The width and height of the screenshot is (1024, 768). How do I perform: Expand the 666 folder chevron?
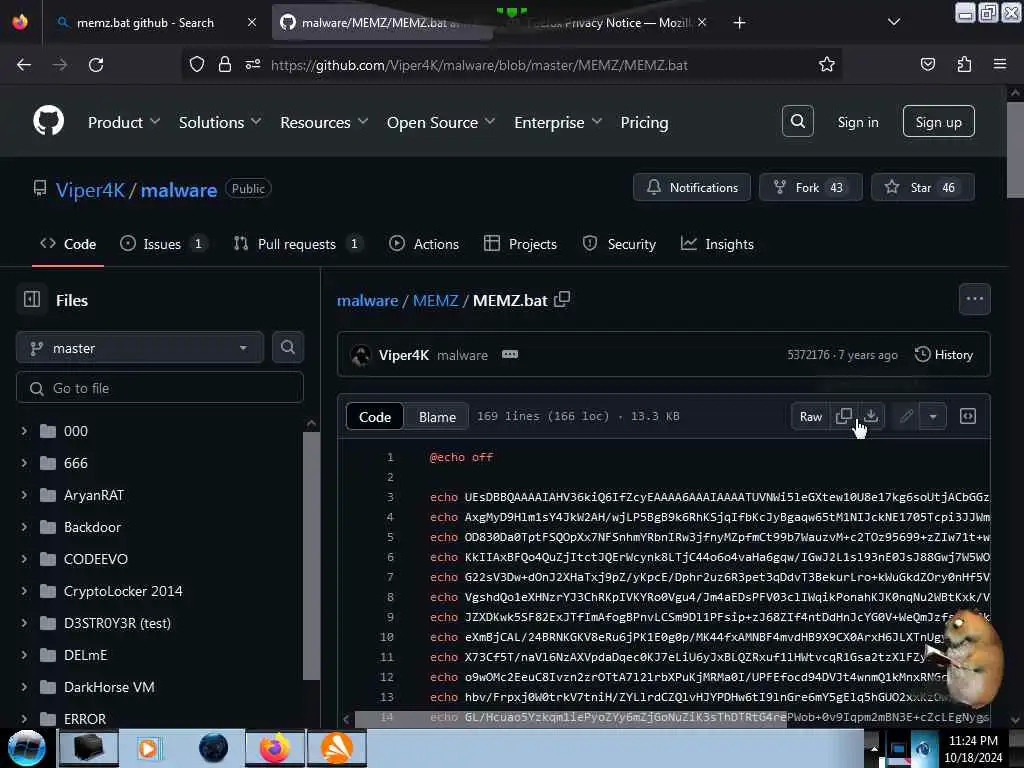pyautogui.click(x=24, y=463)
